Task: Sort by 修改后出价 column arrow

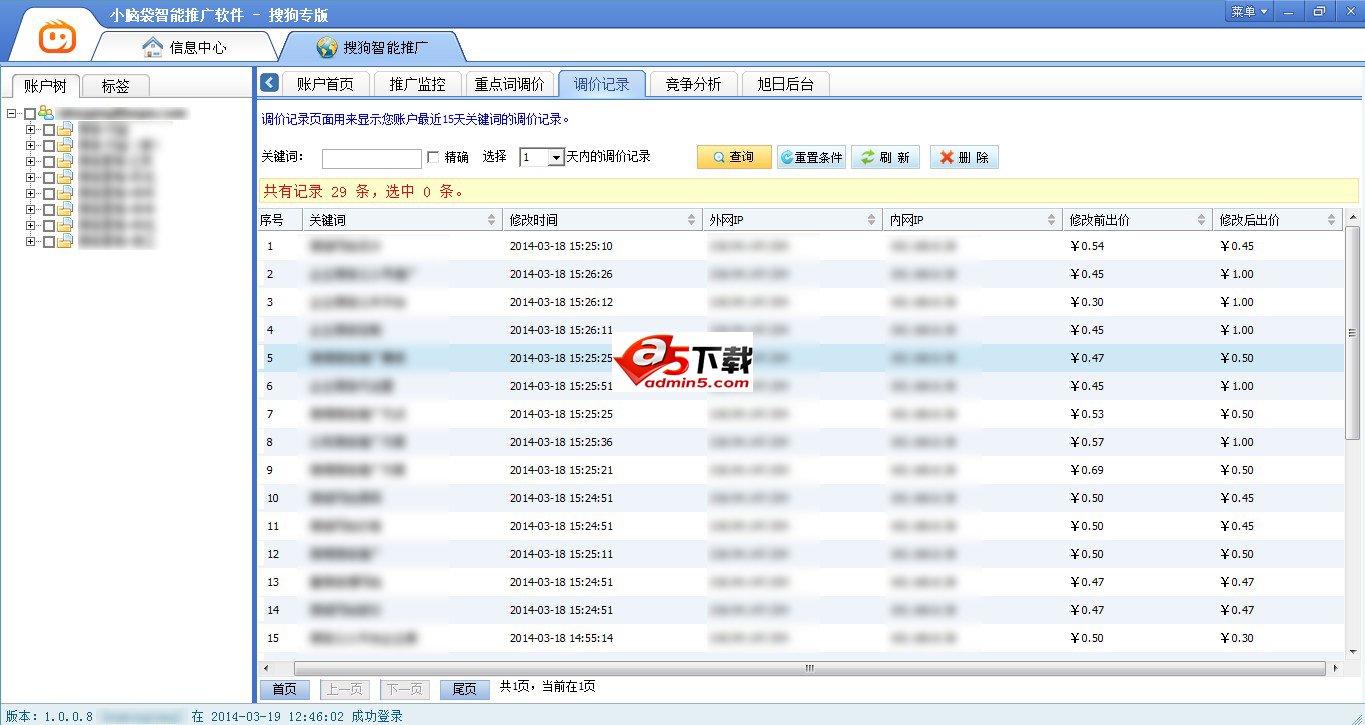Action: click(x=1332, y=220)
